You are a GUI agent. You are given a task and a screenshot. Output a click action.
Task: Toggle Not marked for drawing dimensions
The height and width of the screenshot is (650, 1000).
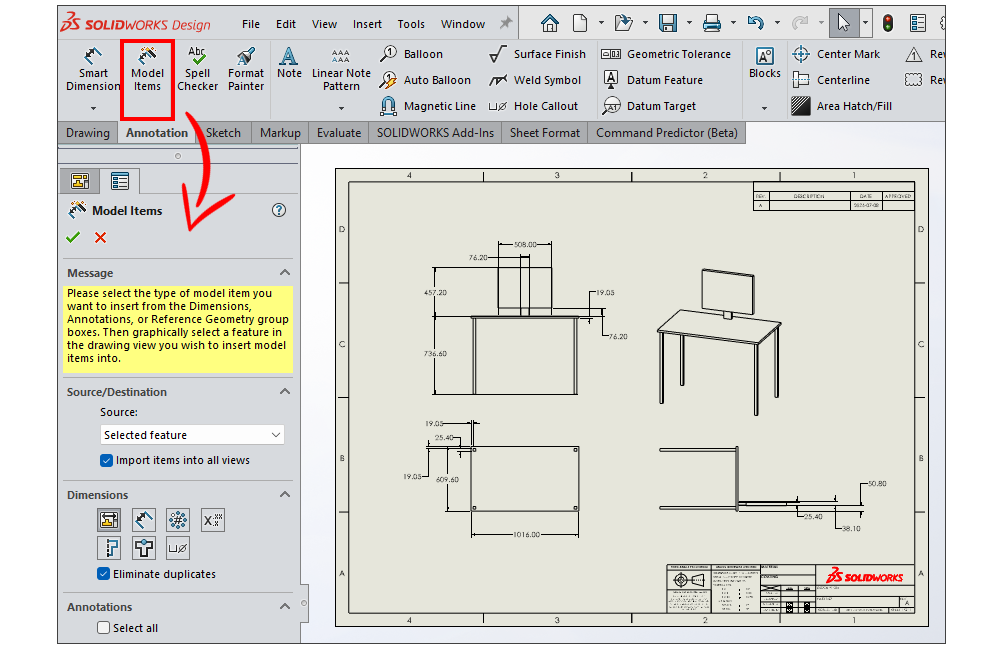143,520
